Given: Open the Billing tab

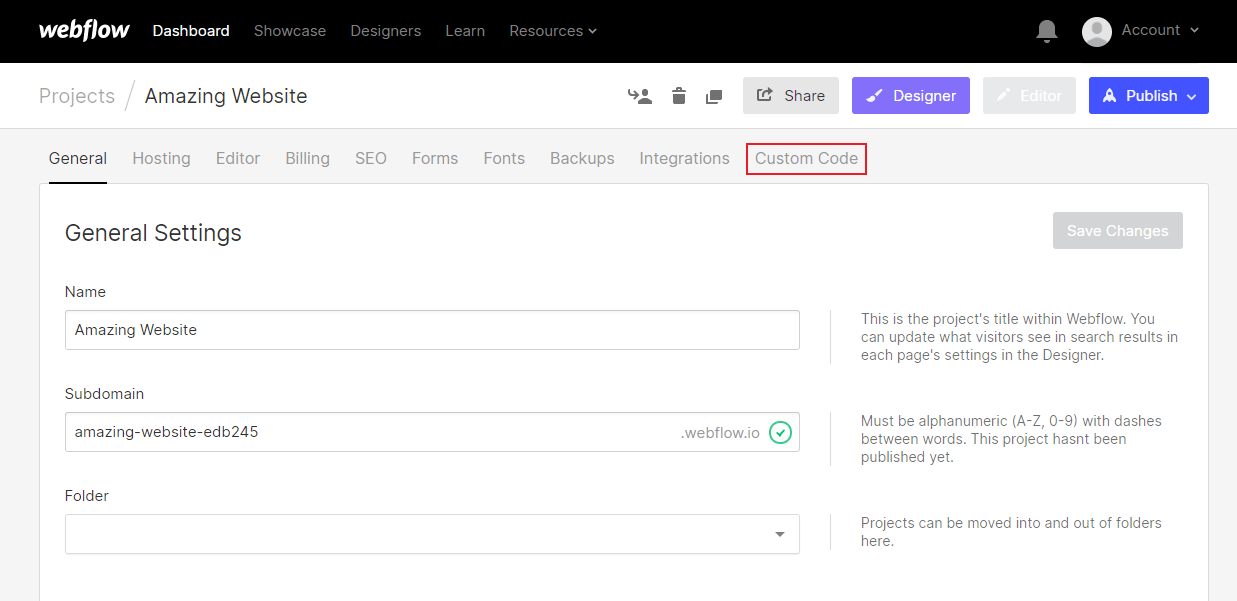Looking at the screenshot, I should pos(307,158).
